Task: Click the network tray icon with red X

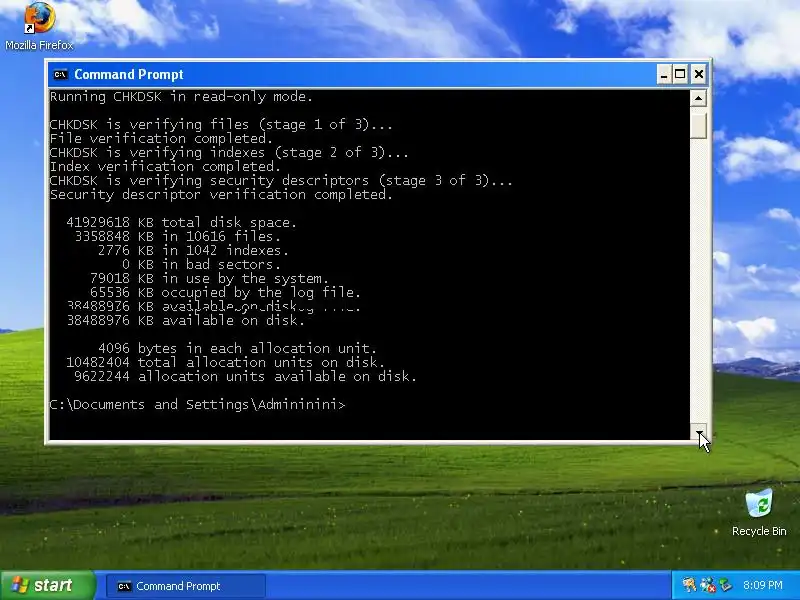Action: click(708, 585)
